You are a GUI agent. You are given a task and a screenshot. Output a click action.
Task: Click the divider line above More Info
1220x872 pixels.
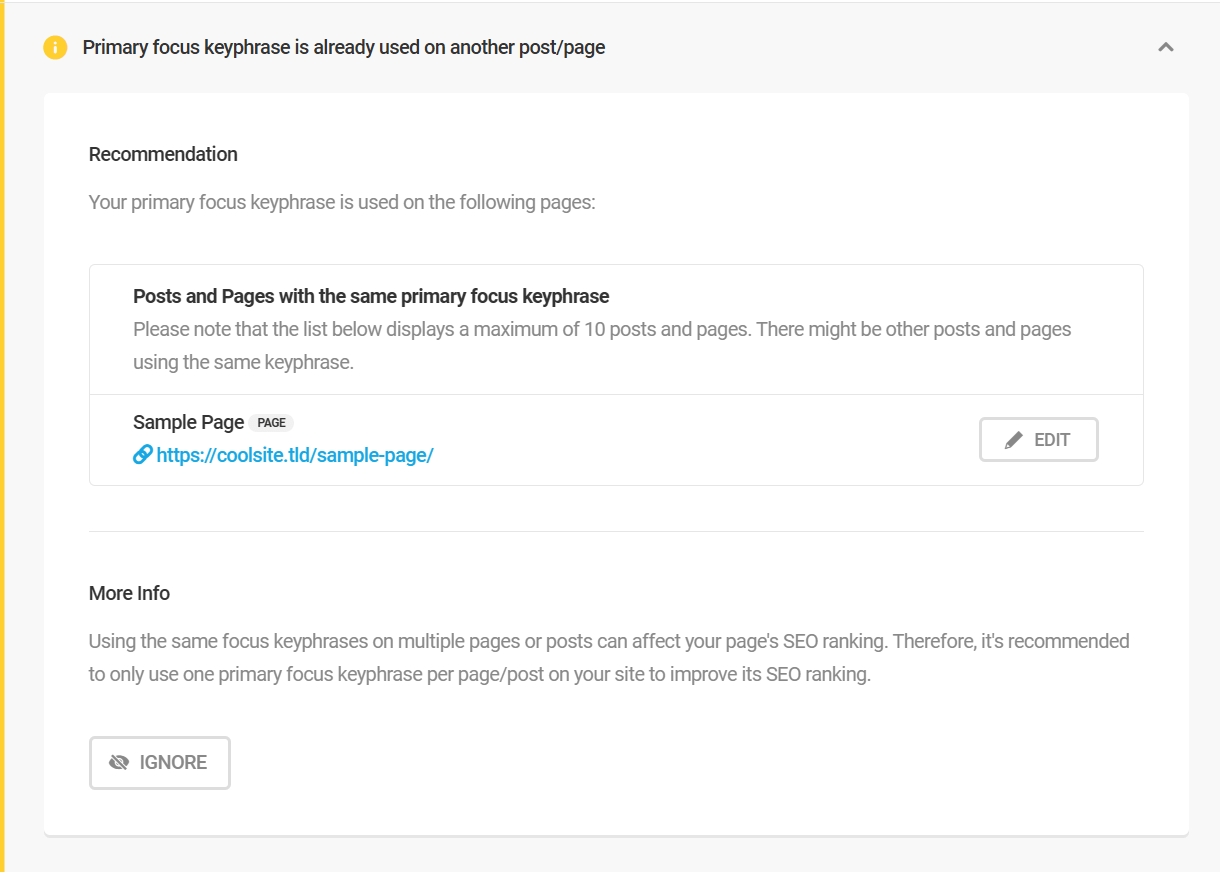click(x=615, y=531)
